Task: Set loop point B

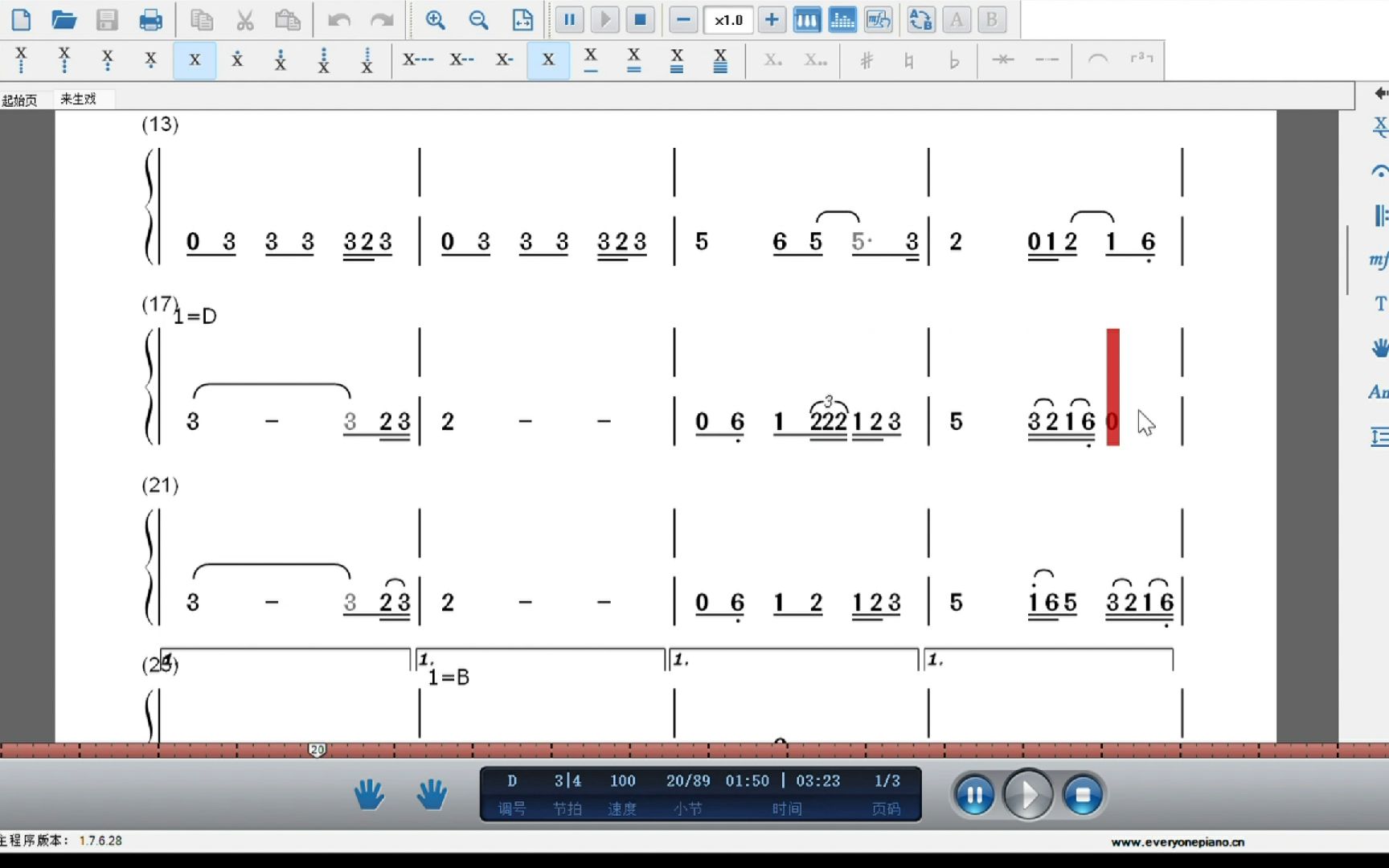Action: [x=991, y=20]
